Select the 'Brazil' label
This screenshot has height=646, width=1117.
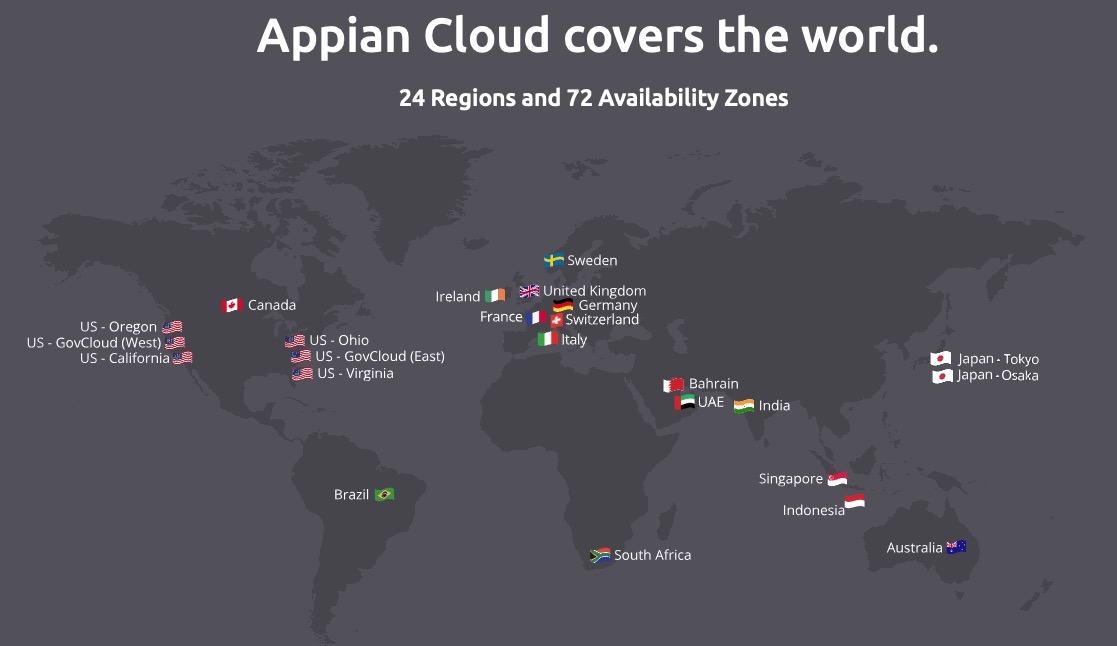pos(351,494)
